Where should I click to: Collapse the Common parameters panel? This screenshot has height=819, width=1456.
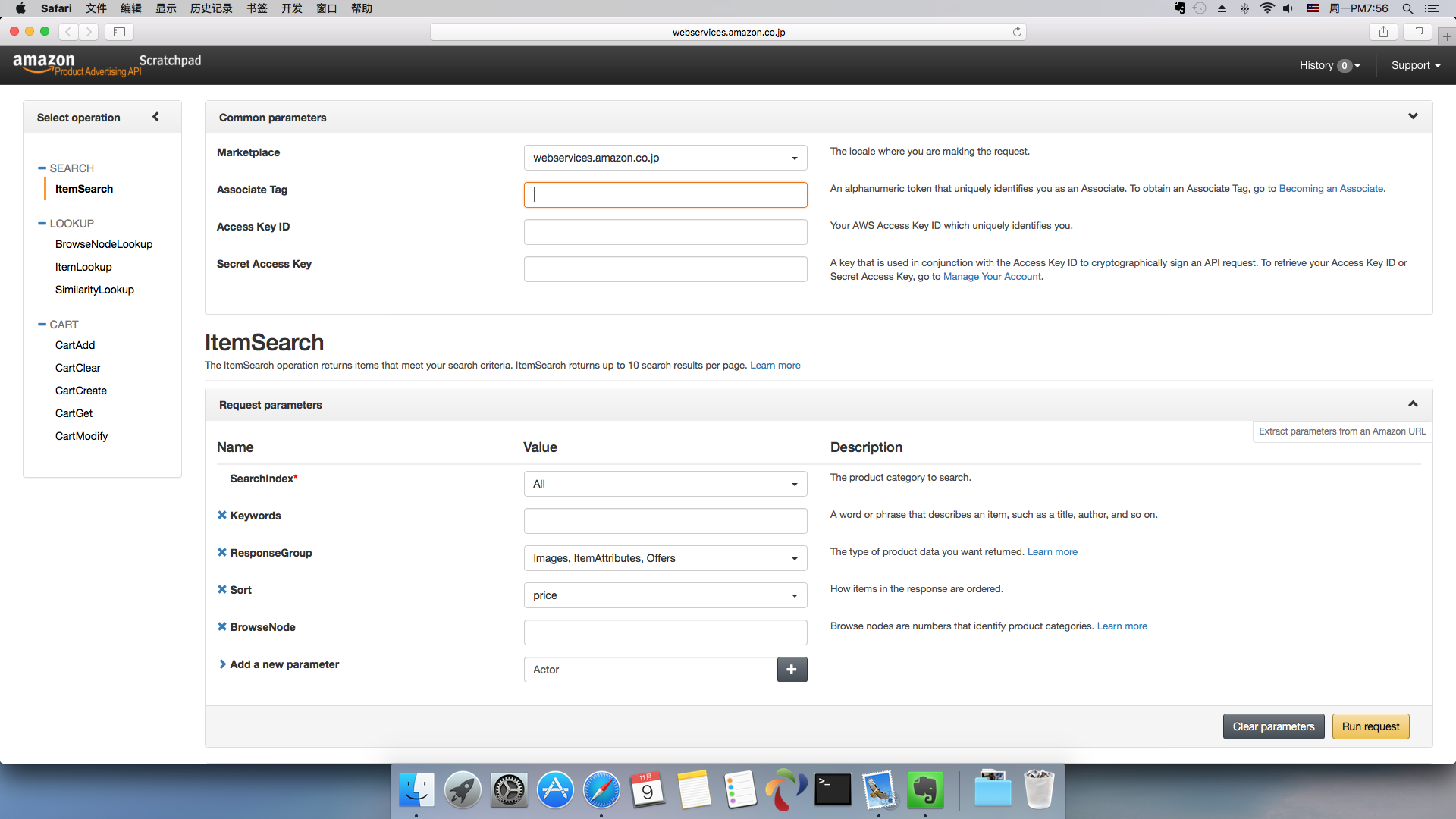click(1413, 116)
